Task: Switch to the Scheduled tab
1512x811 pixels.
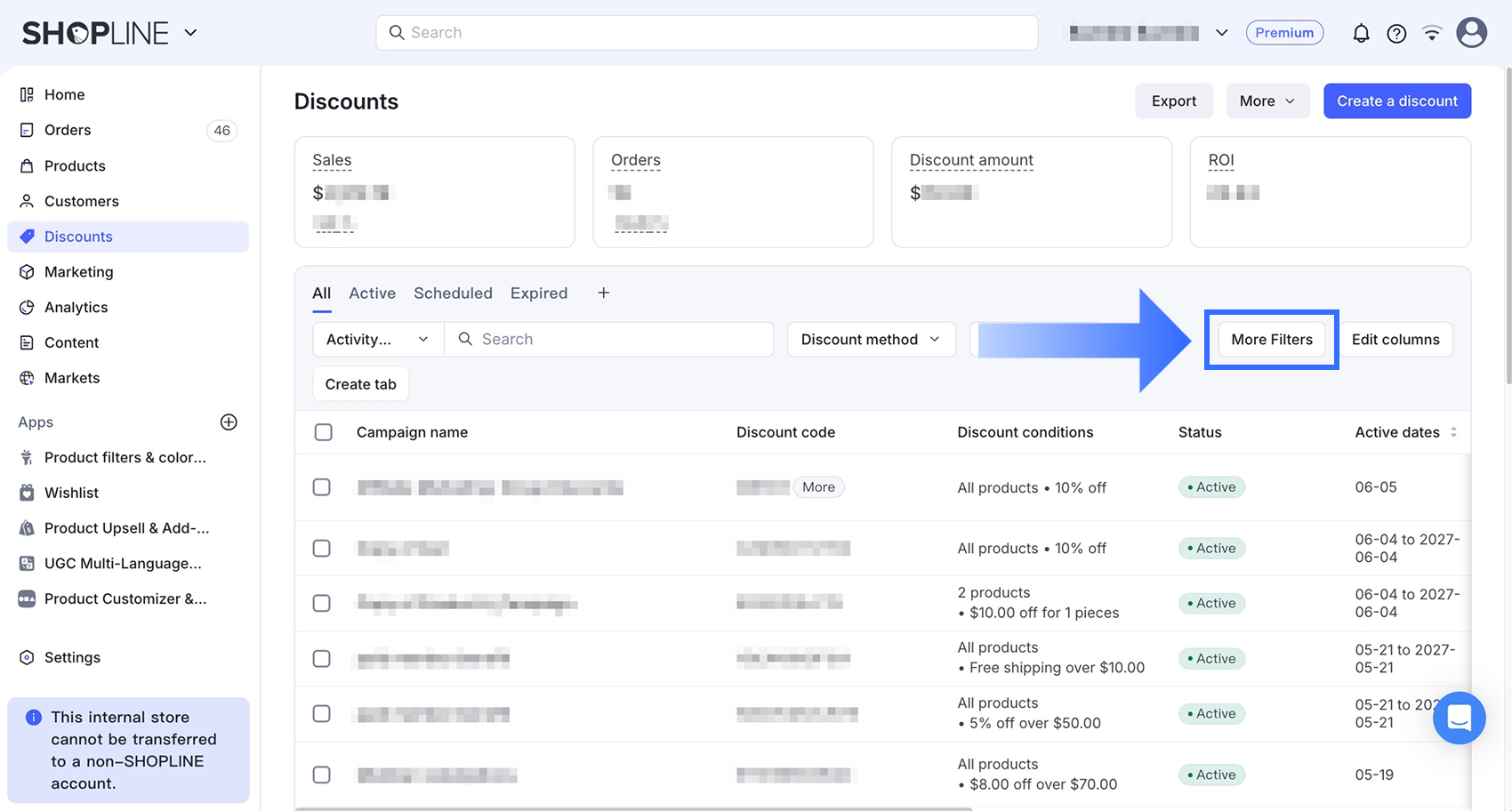Action: click(453, 293)
